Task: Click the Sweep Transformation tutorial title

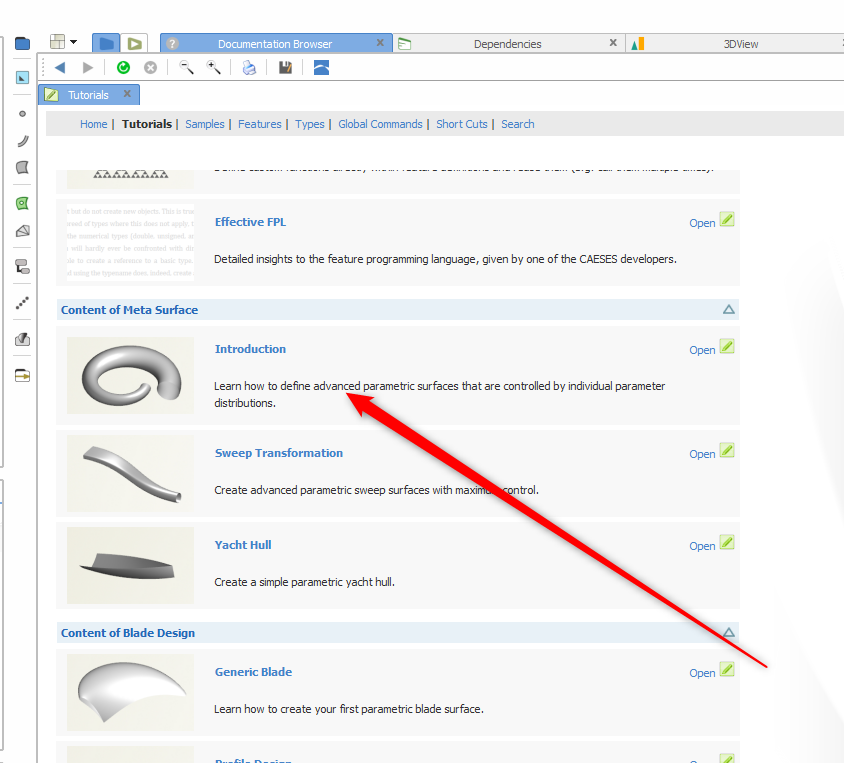Action: [279, 453]
